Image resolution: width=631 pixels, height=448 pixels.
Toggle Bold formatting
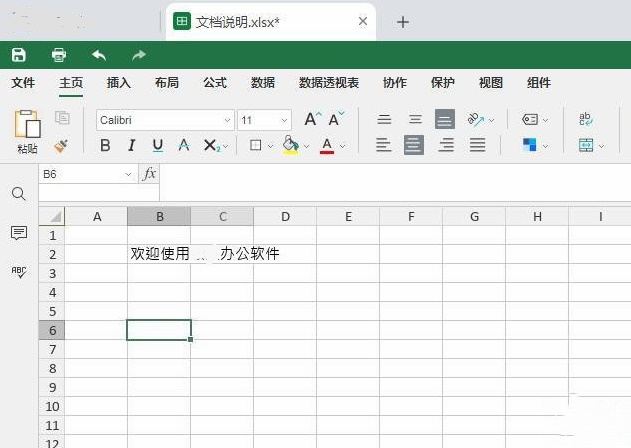coord(105,145)
